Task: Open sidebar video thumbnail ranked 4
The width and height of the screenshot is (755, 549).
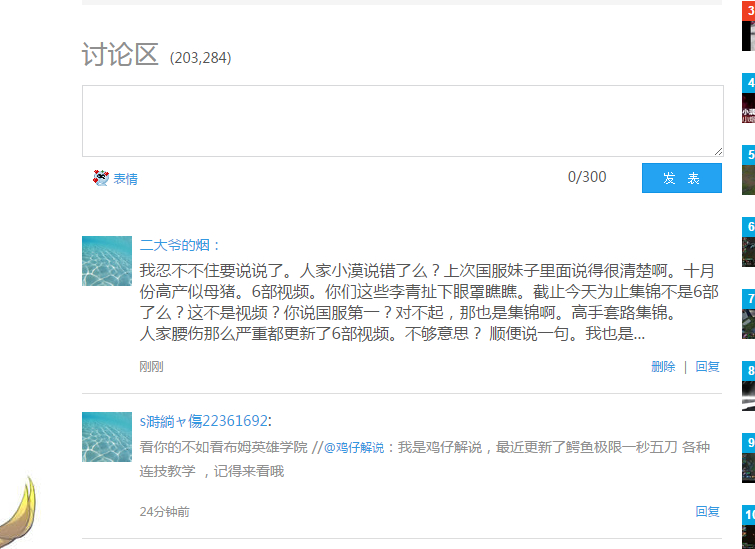Action: (748, 98)
